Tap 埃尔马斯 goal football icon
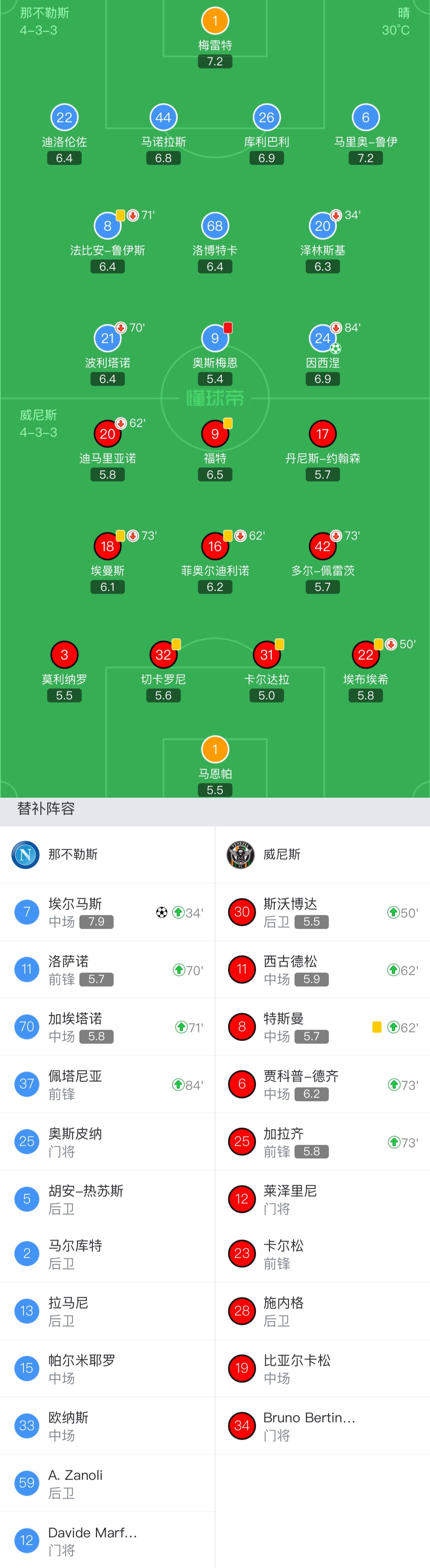 pos(161,912)
